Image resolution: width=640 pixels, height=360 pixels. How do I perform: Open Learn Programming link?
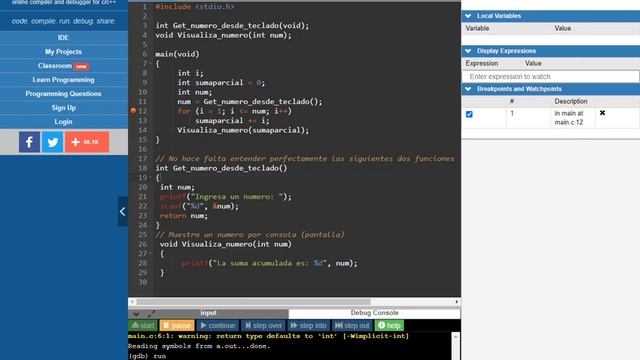(x=64, y=80)
